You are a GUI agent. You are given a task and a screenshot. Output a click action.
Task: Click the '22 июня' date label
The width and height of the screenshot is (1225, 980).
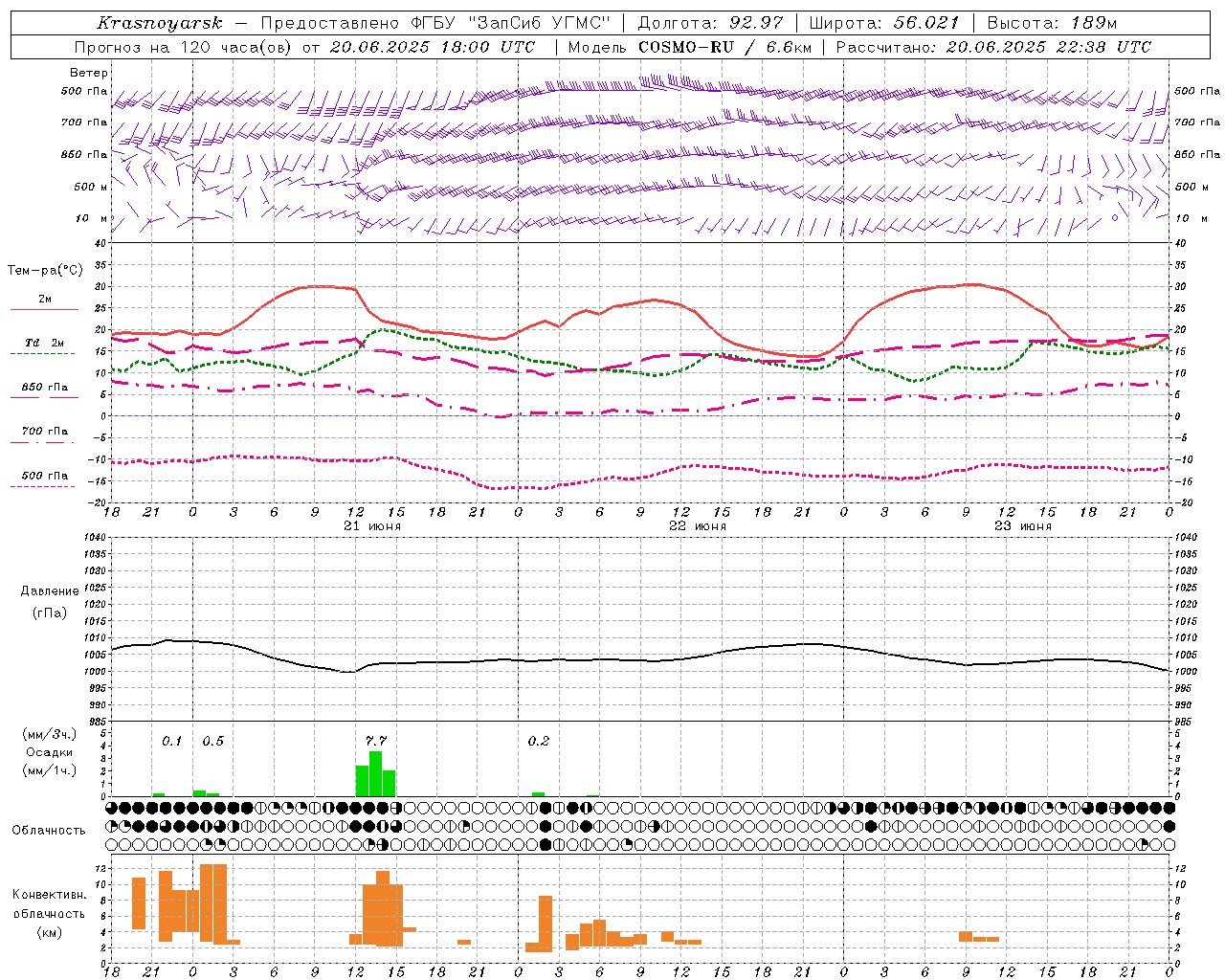coord(698,526)
